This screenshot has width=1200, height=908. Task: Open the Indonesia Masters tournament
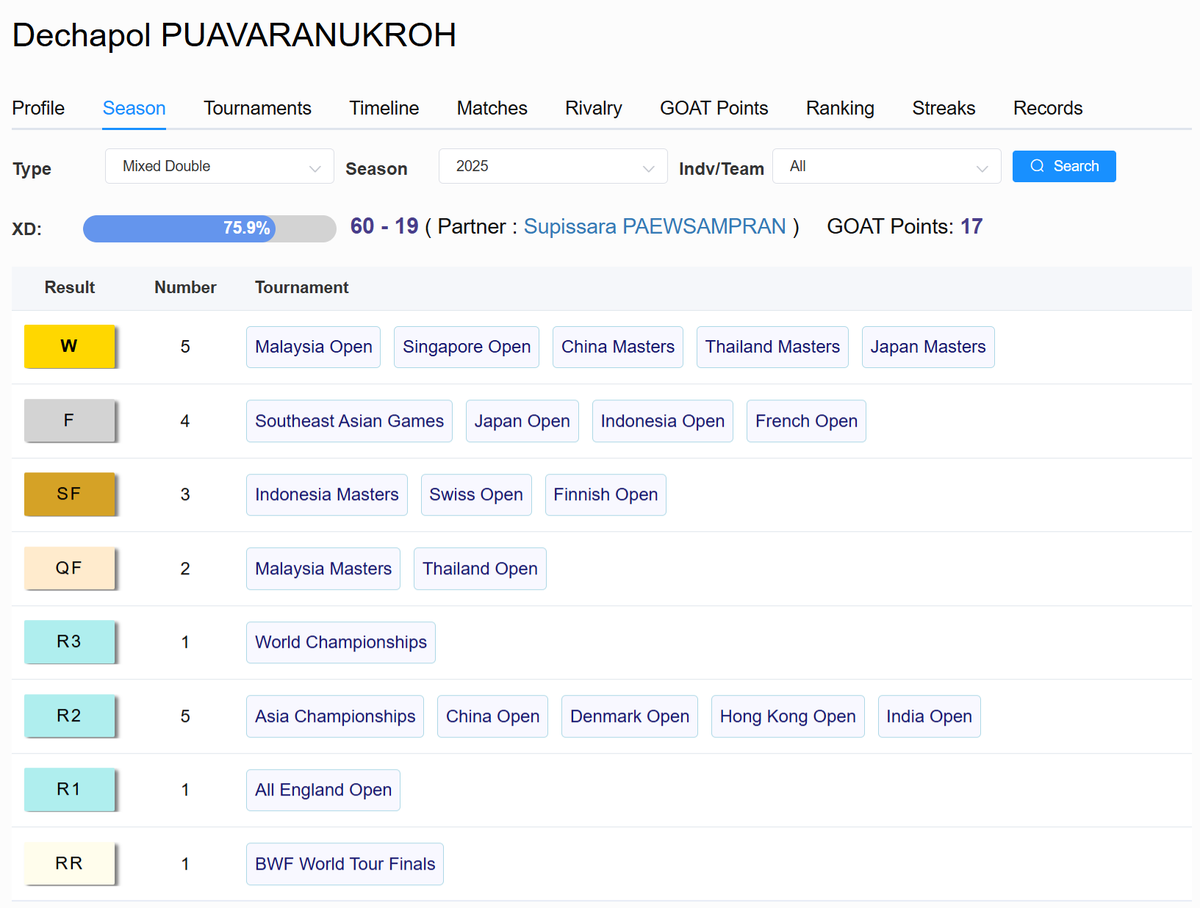point(327,494)
